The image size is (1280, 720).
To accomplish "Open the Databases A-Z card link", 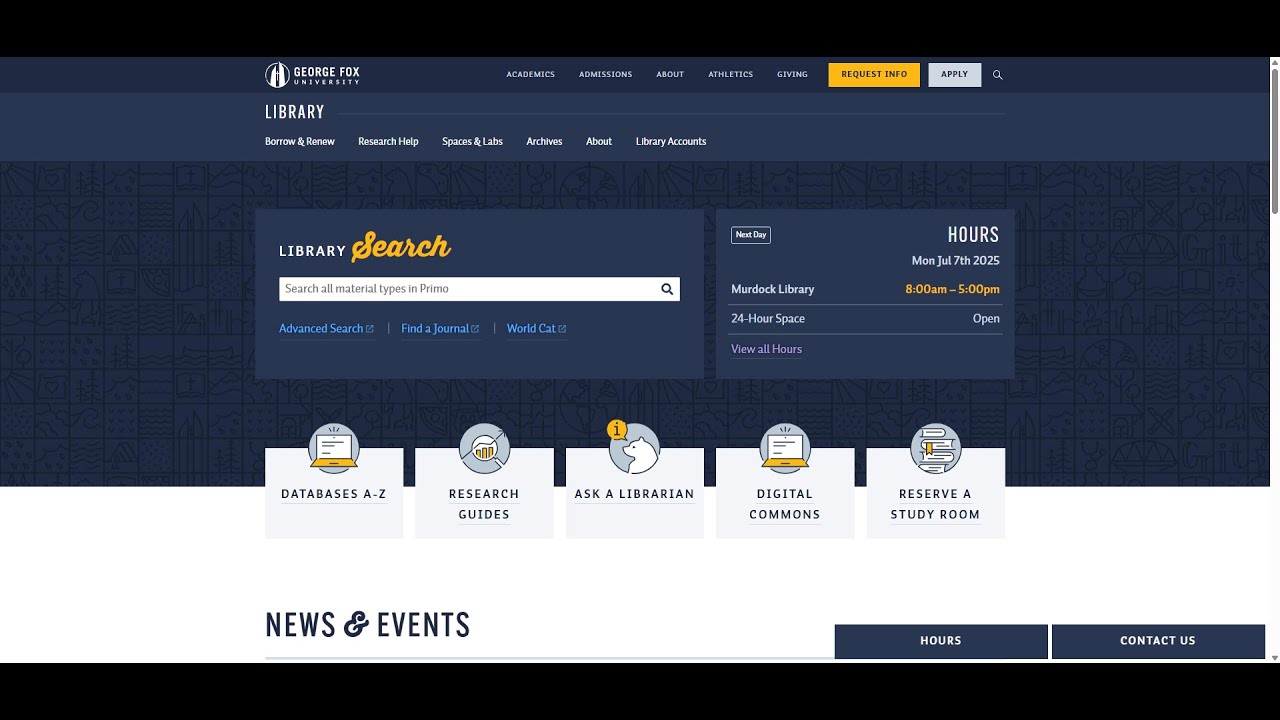I will (x=334, y=494).
